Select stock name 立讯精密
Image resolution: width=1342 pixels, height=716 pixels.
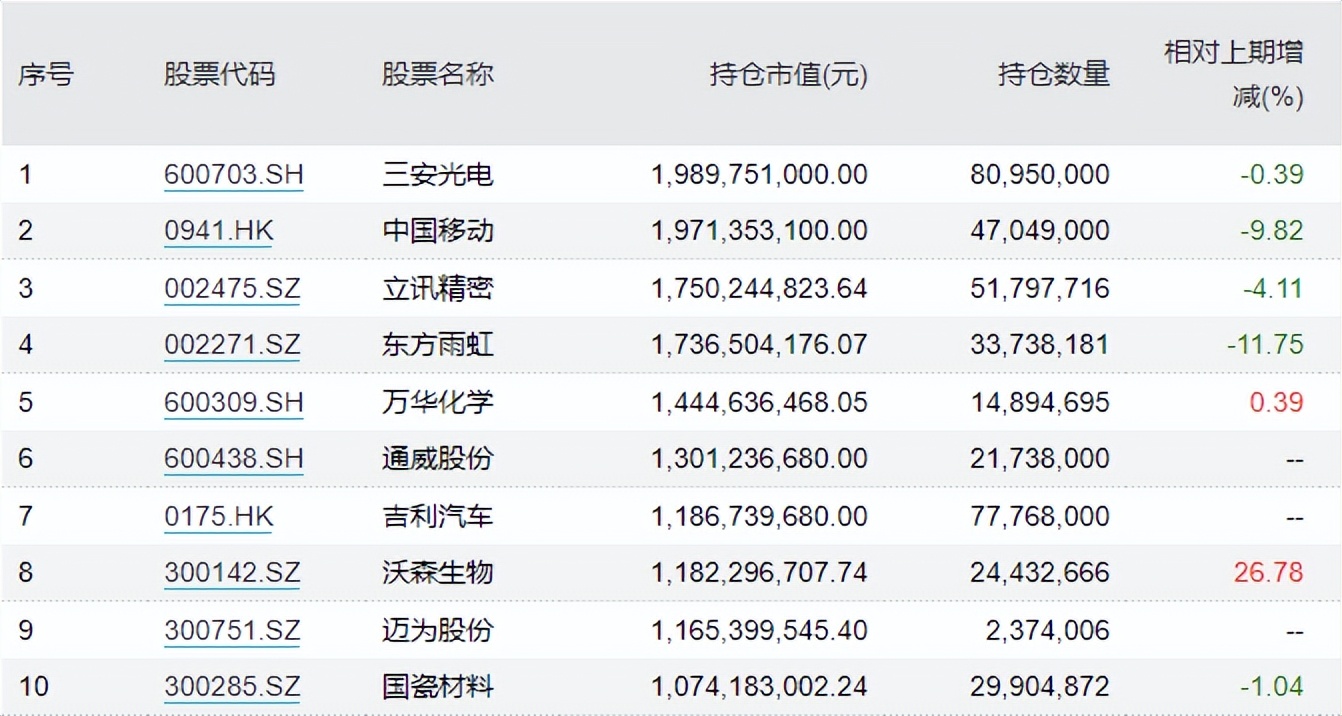click(x=438, y=289)
